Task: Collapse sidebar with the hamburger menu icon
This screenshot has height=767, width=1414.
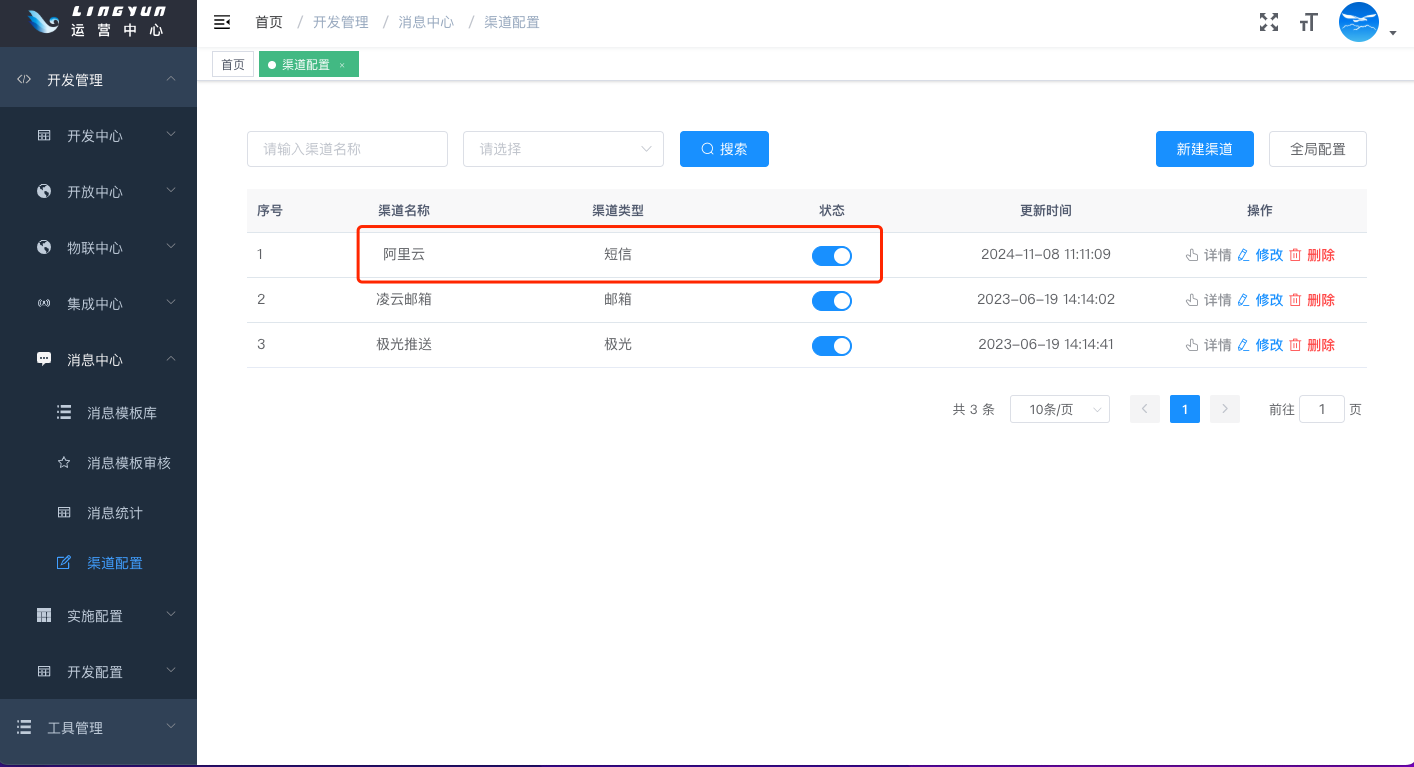Action: [x=222, y=22]
